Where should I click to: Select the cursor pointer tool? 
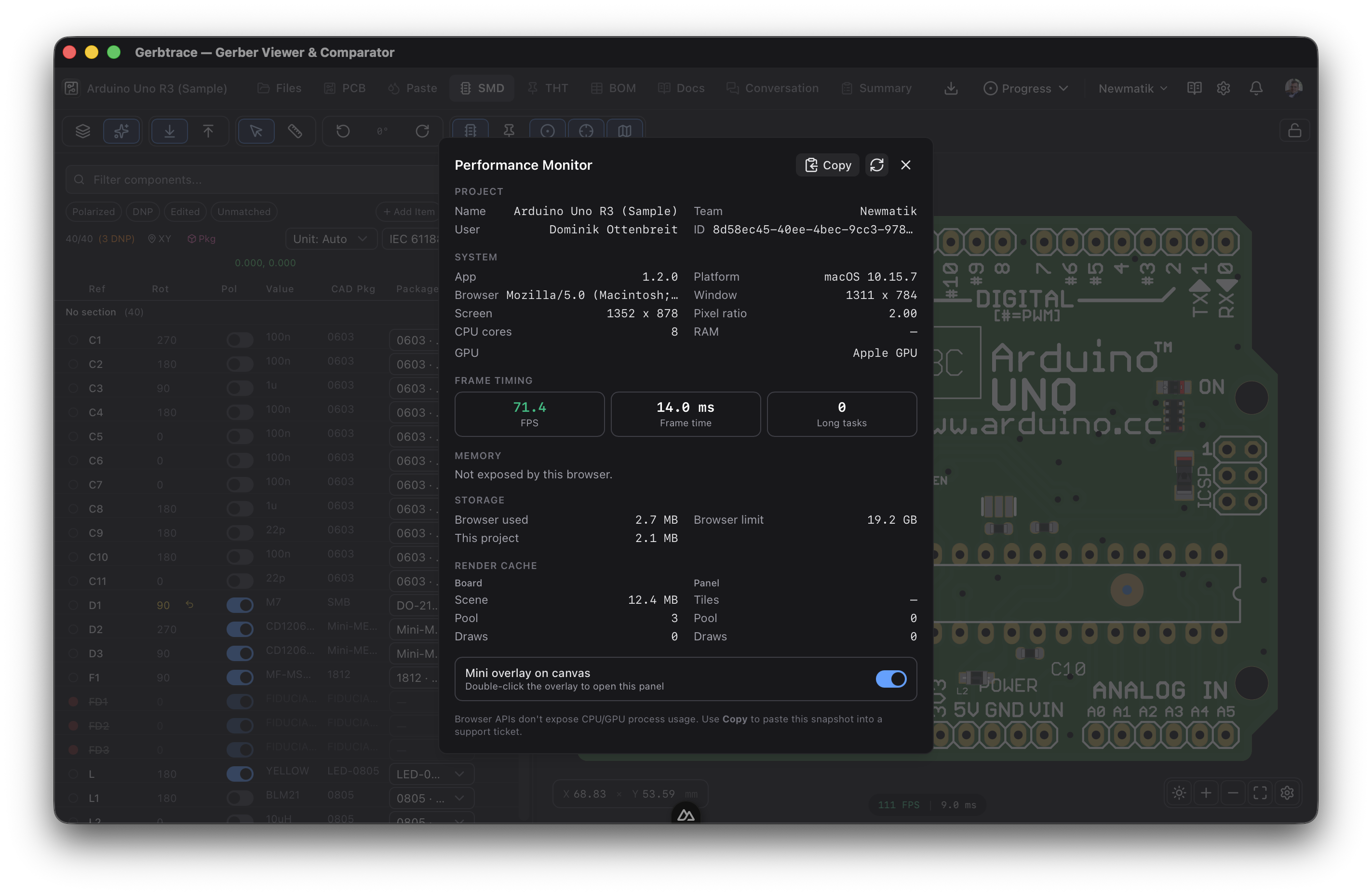(x=256, y=131)
